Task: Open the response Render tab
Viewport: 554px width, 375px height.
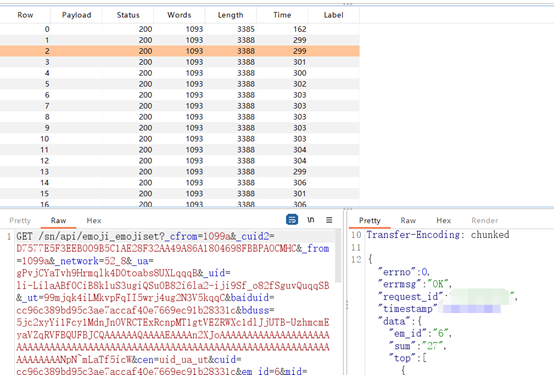Action: [484, 221]
